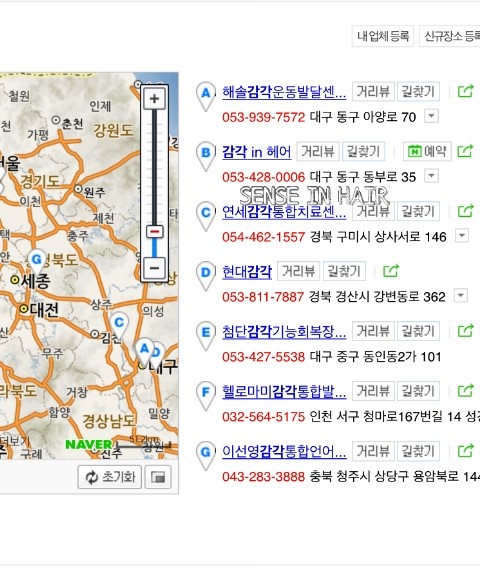Expand address dropdown for 대구 동구 동부로 35
Image resolution: width=480 pixels, height=569 pixels.
pyautogui.click(x=431, y=176)
